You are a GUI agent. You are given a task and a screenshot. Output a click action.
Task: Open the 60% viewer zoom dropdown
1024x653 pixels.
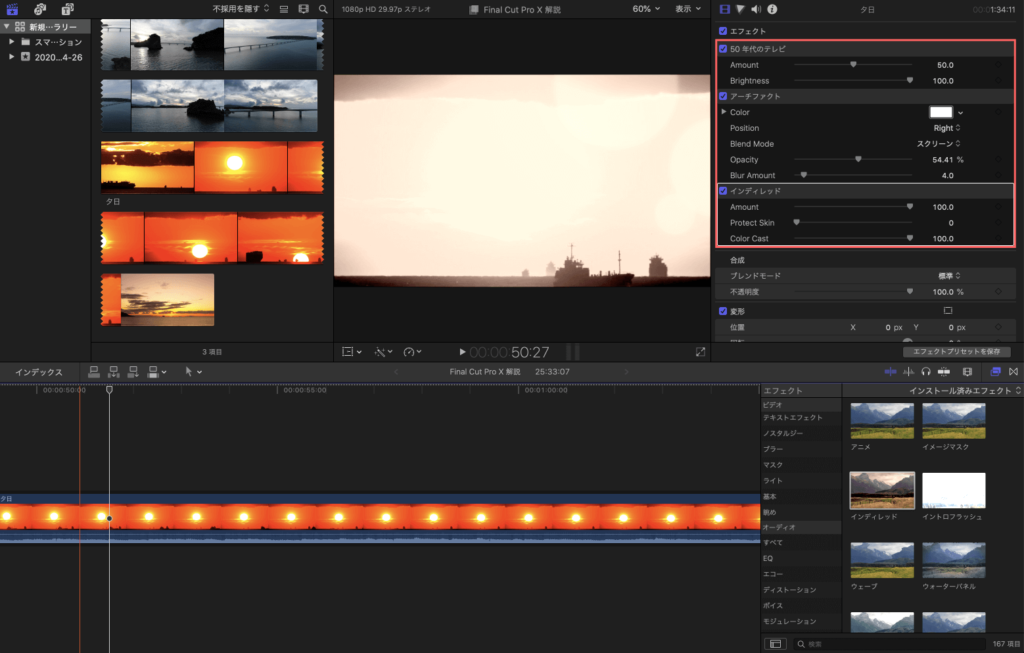(x=646, y=9)
